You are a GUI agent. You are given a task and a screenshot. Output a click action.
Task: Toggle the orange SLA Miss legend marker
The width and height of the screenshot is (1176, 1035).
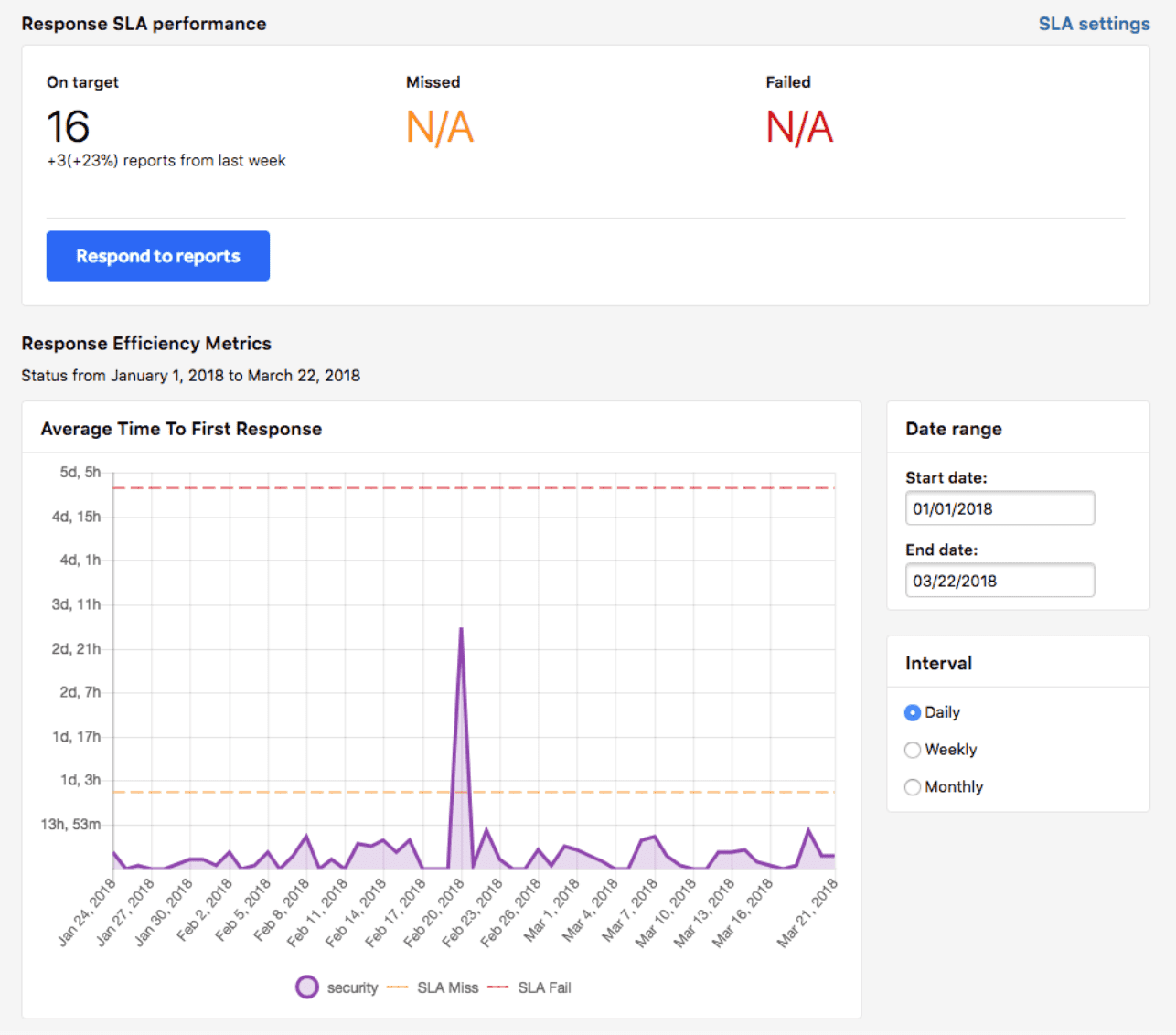pos(398,987)
